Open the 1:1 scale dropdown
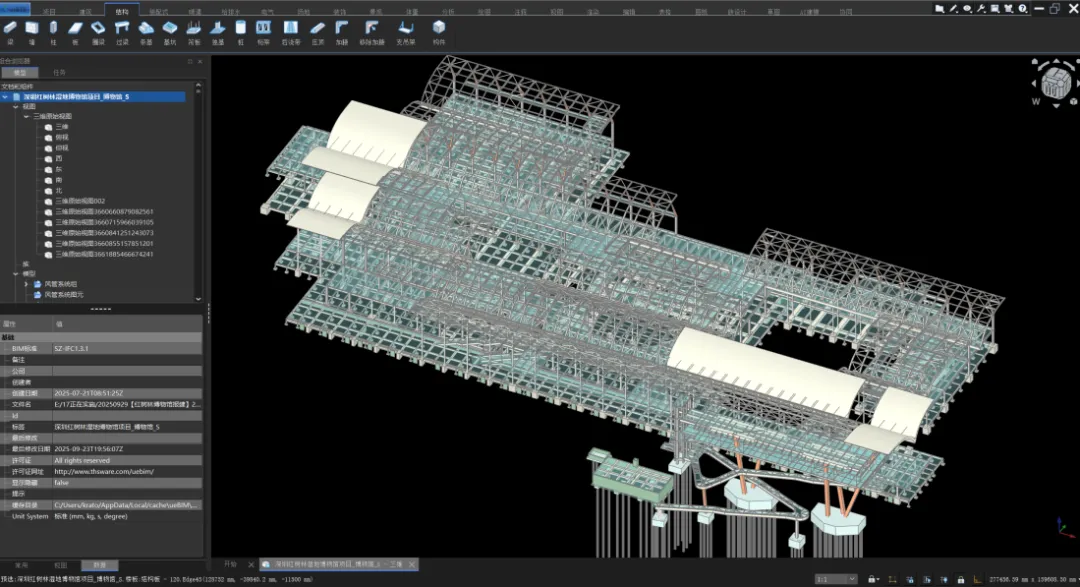Image resolution: width=1080 pixels, height=587 pixels. [x=836, y=579]
